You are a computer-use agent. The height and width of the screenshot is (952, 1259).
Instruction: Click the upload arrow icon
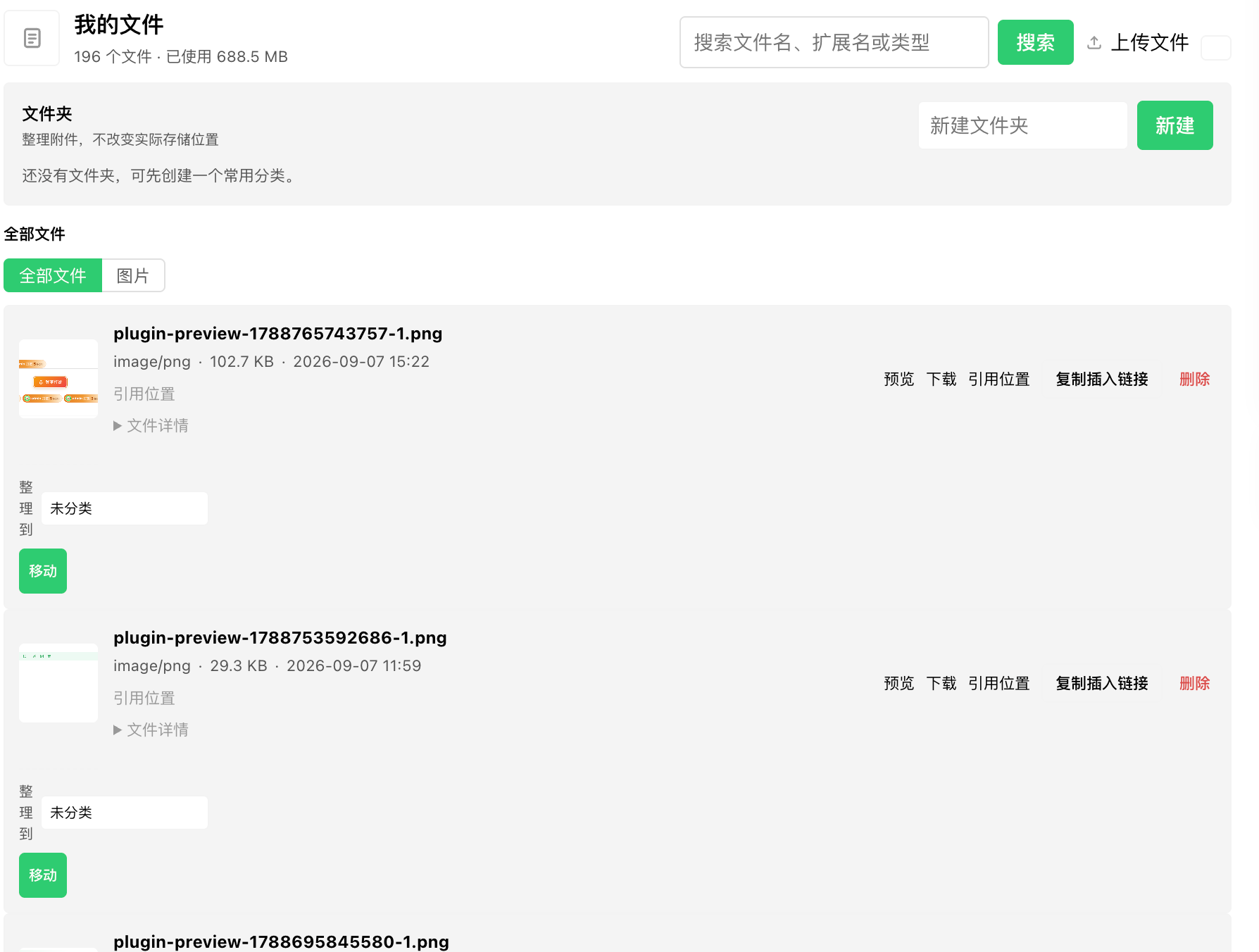click(1094, 43)
